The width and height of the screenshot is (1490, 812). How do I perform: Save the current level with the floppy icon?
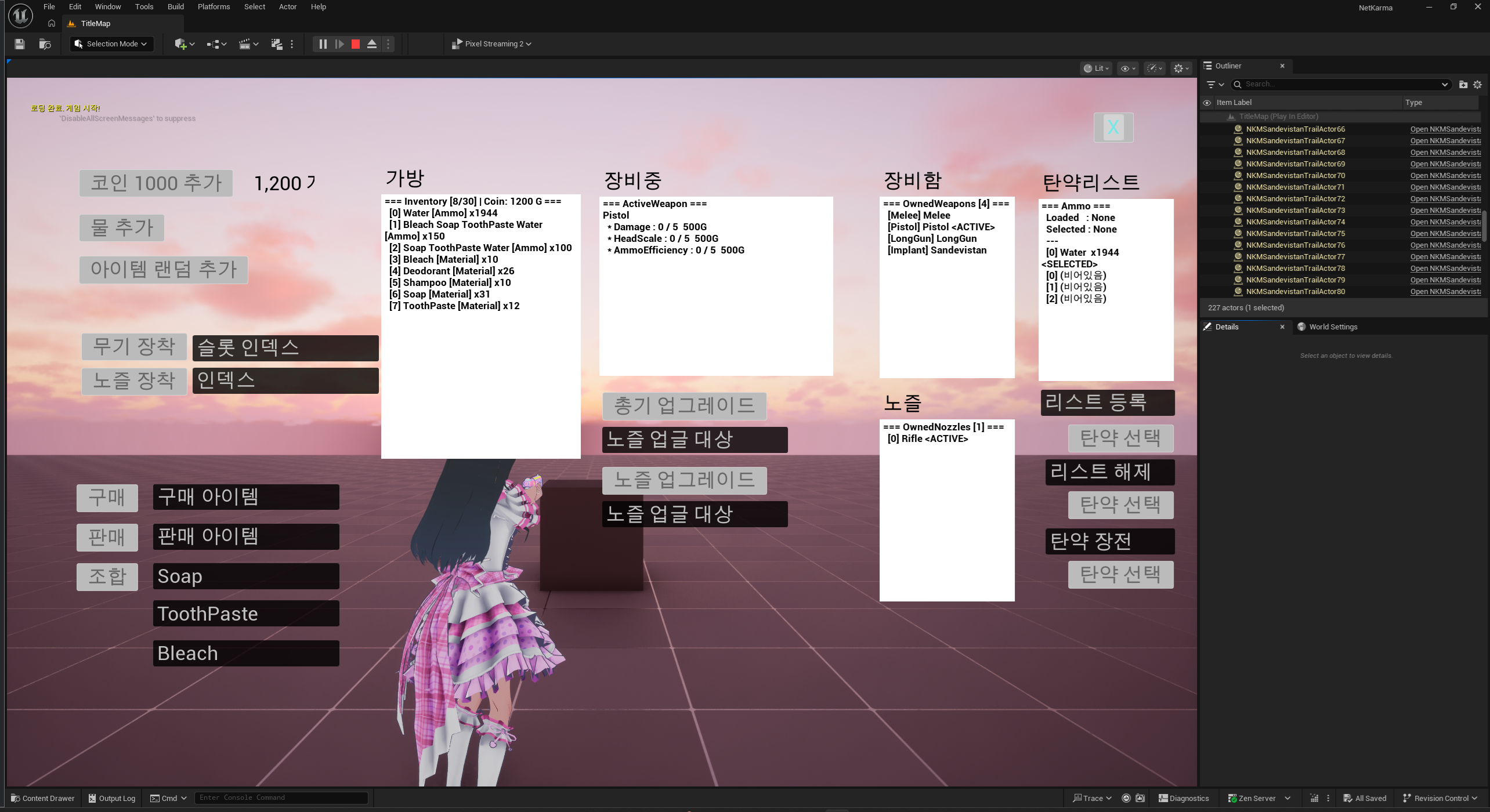(20, 44)
